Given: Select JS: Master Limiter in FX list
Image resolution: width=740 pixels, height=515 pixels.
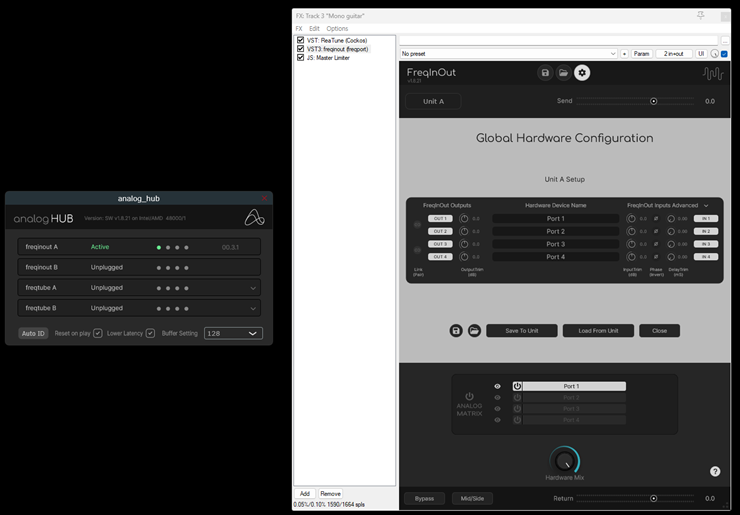Looking at the screenshot, I should 328,58.
